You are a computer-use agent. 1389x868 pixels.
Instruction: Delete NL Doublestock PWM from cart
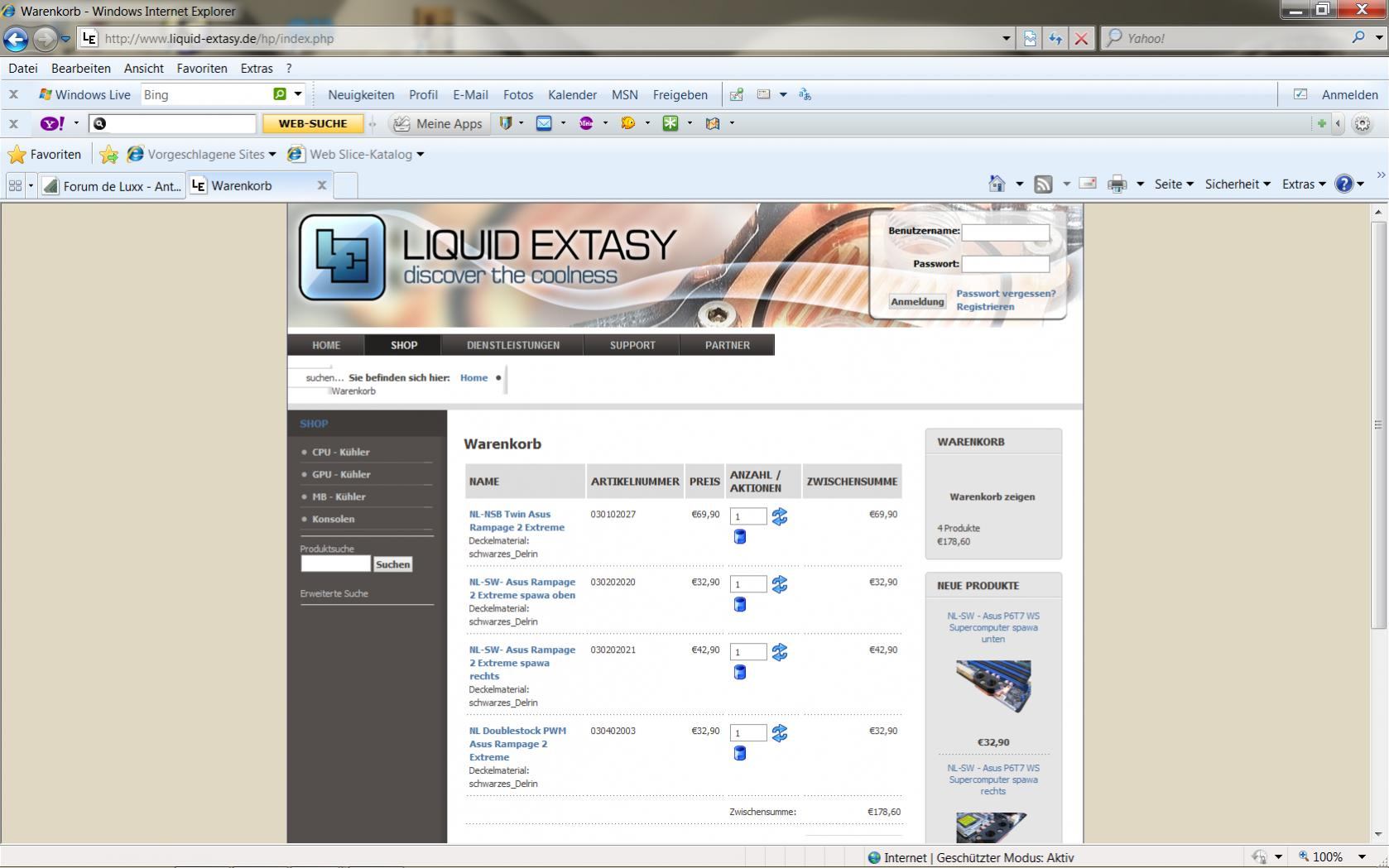[x=740, y=754]
